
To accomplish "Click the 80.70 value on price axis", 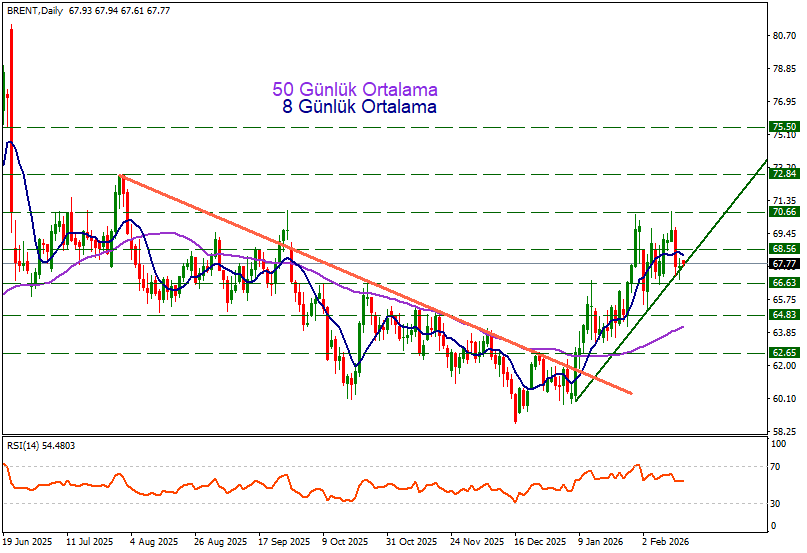I will coord(783,36).
